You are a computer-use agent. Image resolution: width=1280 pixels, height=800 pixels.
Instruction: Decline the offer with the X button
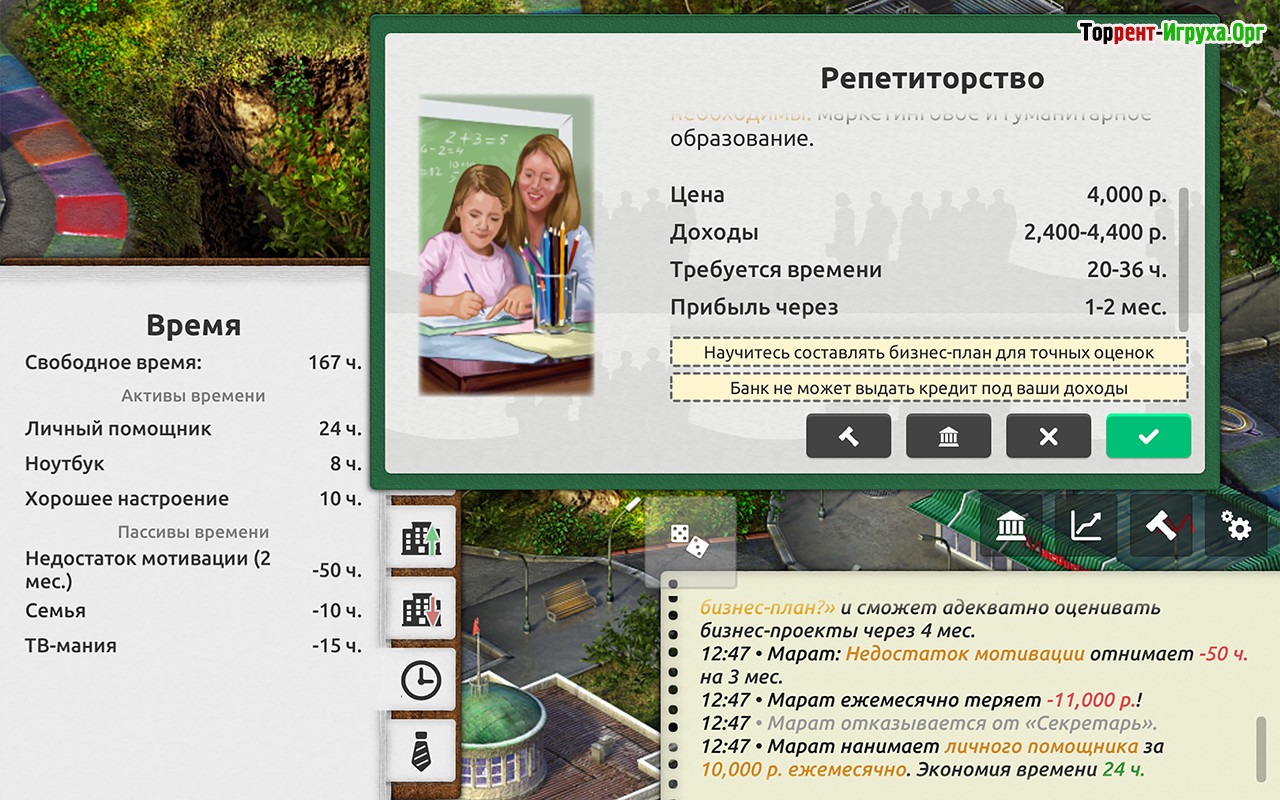1048,437
